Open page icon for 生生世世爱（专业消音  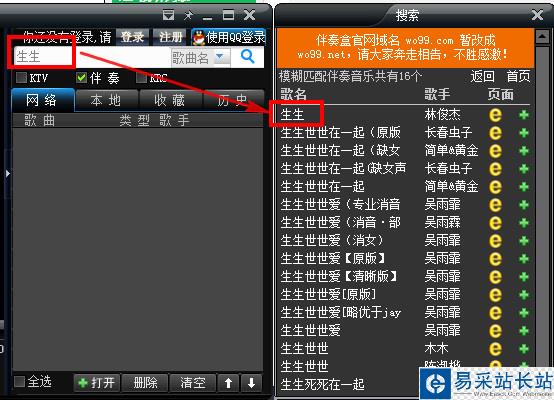point(495,205)
